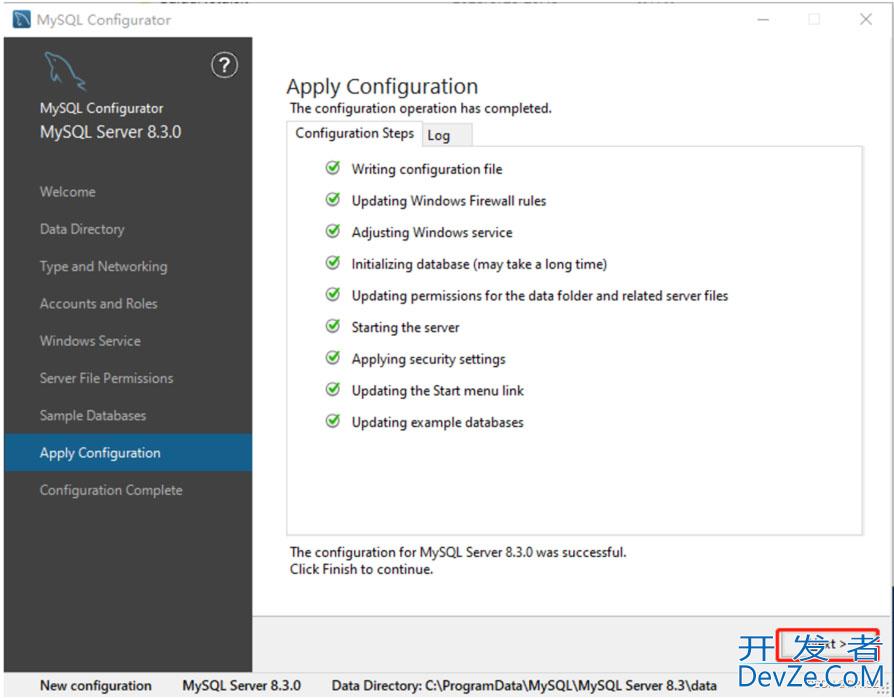Click check icon beside Updating permissions step
This screenshot has width=894, height=698.
332,295
